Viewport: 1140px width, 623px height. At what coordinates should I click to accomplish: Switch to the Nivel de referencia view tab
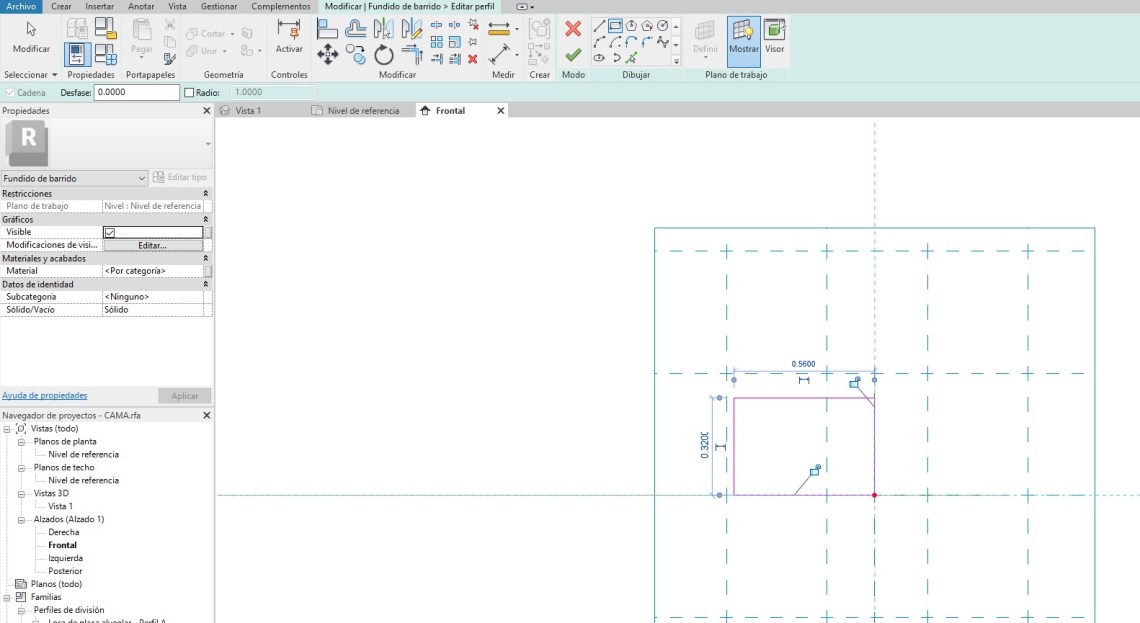pos(362,111)
